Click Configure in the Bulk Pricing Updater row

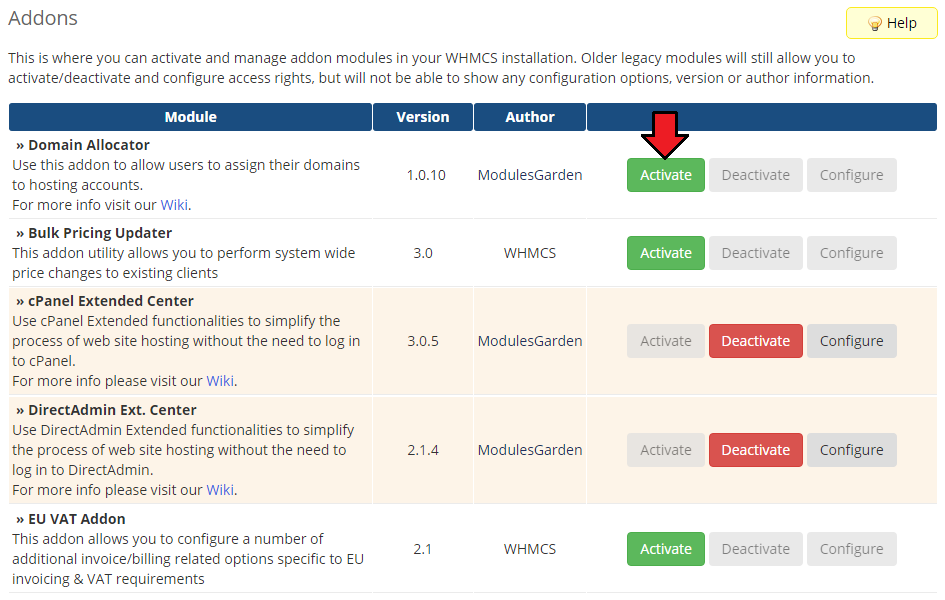pos(851,253)
